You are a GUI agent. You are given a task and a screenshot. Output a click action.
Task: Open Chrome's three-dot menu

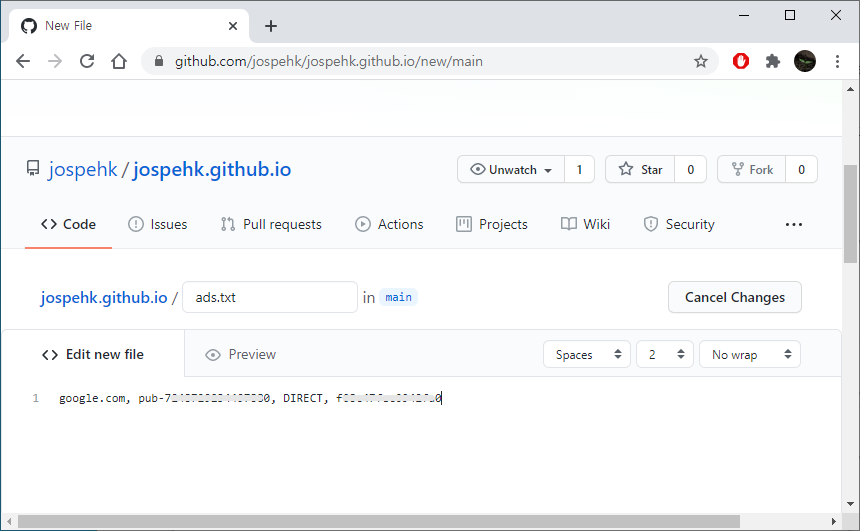[x=837, y=61]
